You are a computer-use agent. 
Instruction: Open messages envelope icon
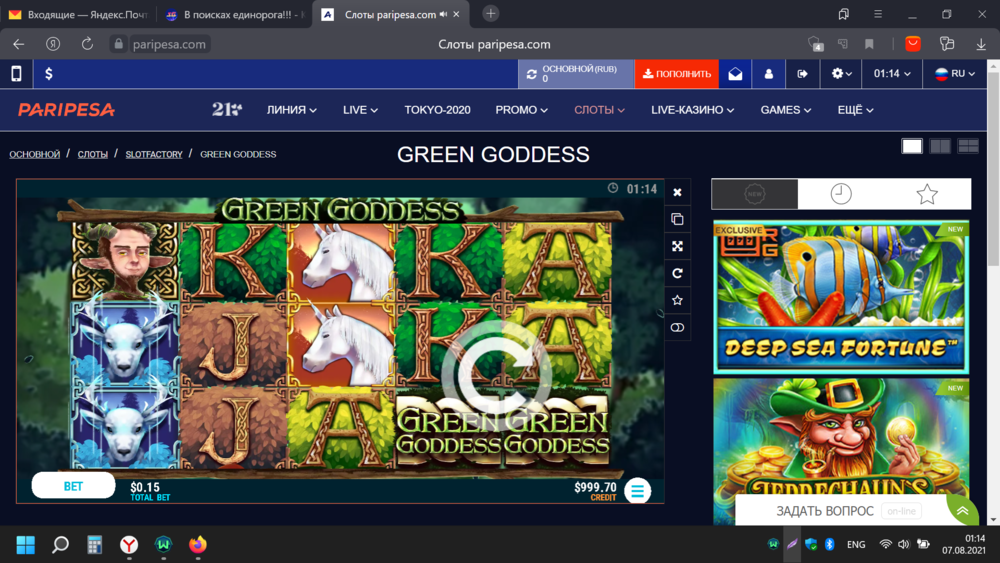[735, 74]
